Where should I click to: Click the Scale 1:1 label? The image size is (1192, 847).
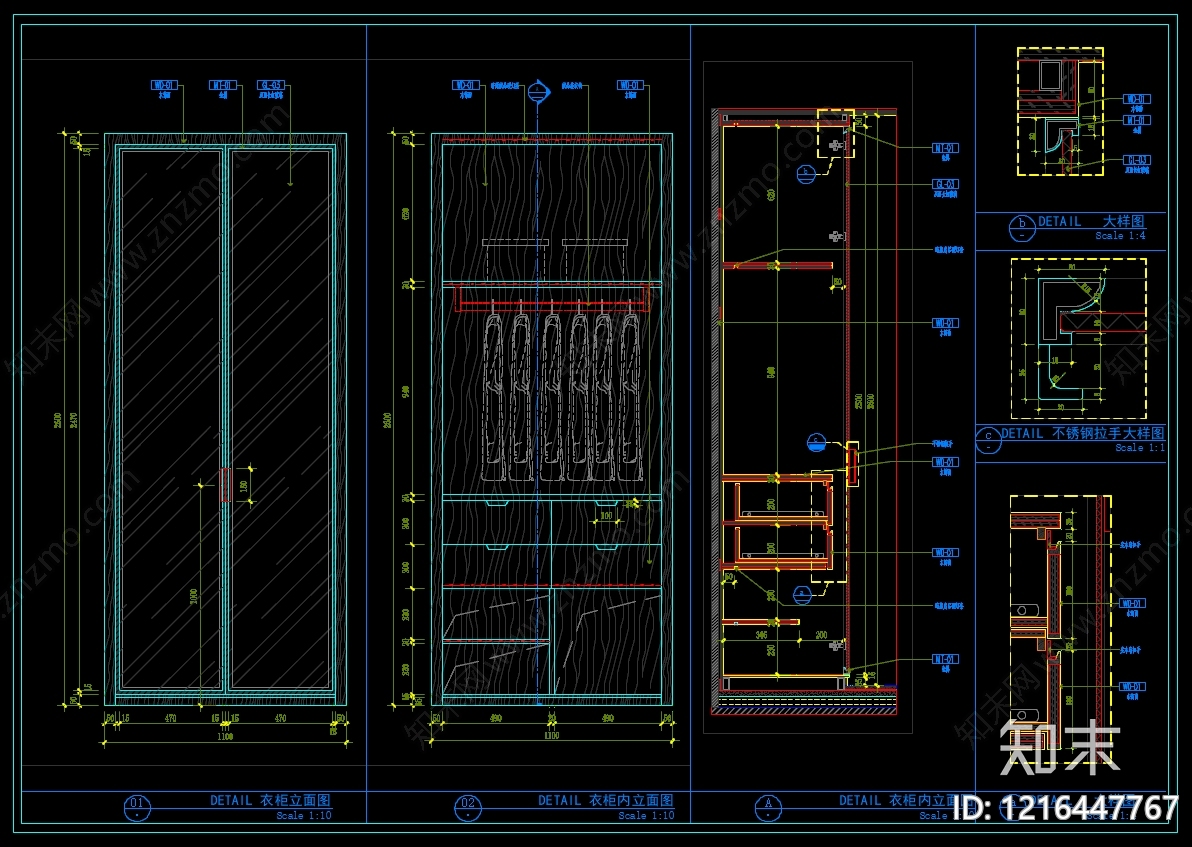(x=1140, y=448)
